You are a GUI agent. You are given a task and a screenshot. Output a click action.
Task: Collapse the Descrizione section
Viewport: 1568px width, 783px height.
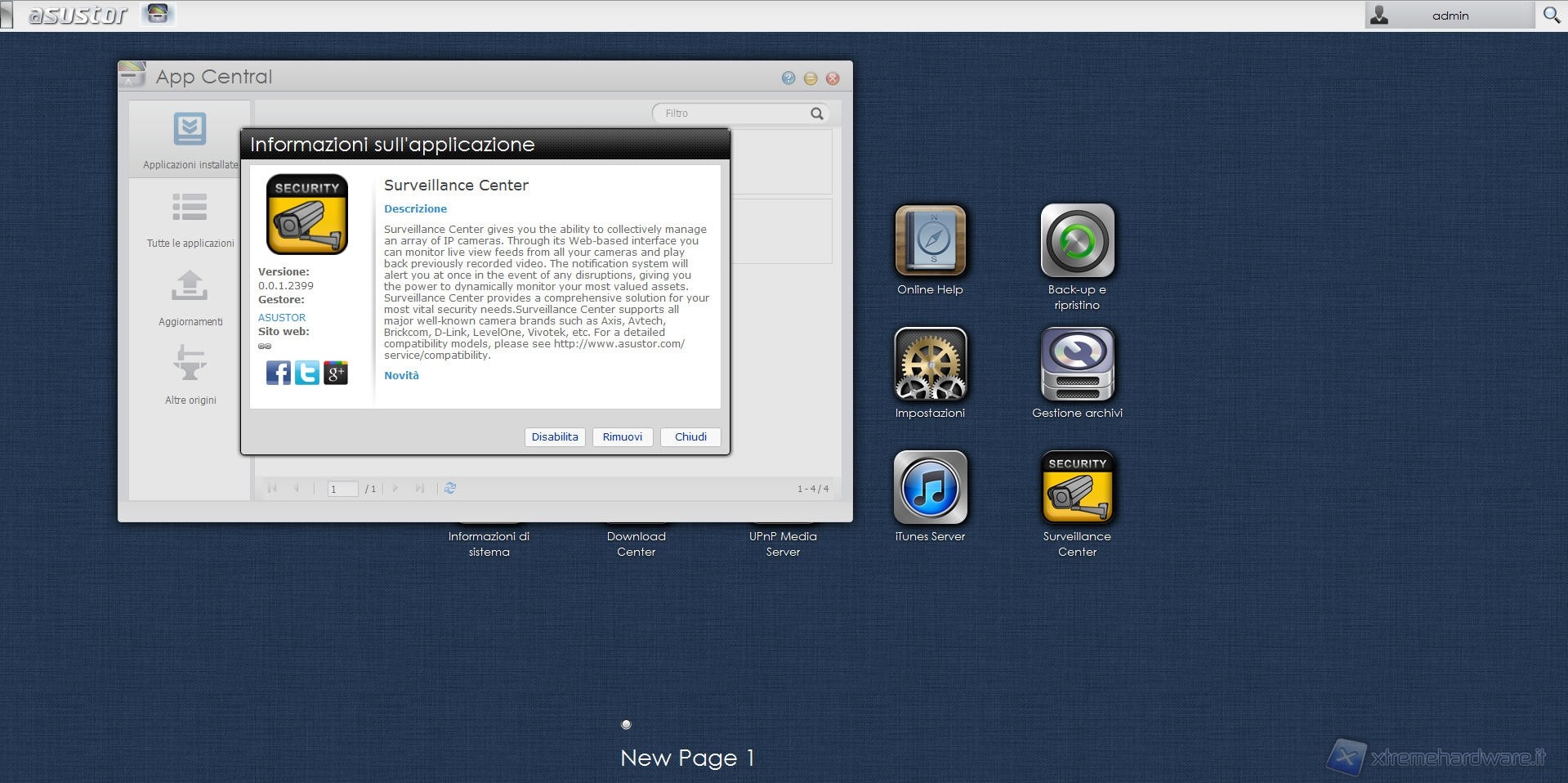[x=415, y=208]
